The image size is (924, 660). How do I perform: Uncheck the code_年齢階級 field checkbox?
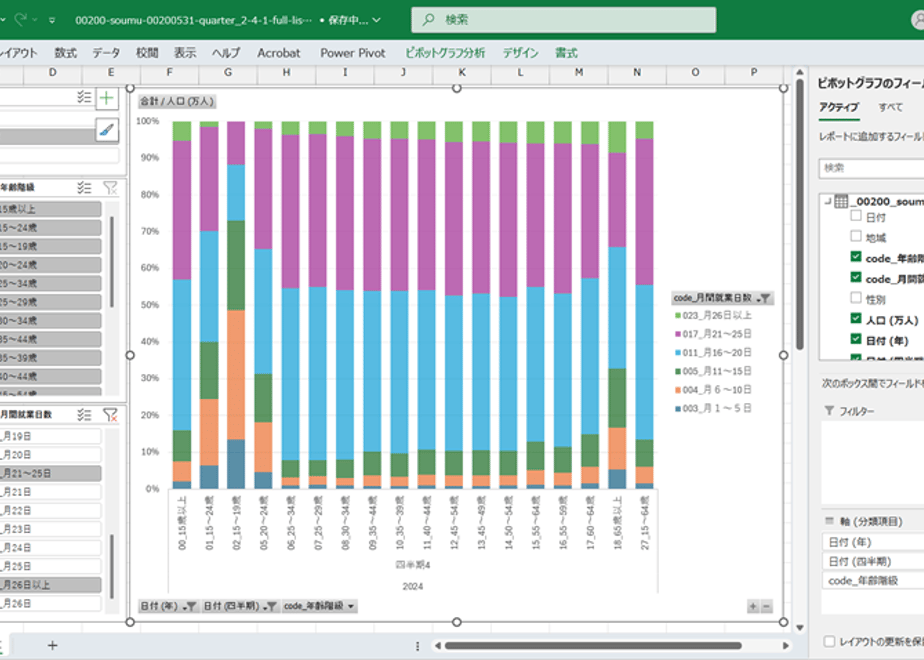[856, 257]
